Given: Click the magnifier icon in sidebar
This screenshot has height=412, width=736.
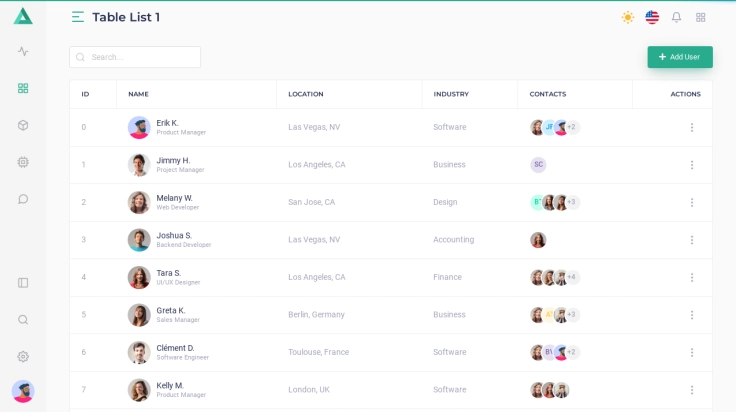Looking at the screenshot, I should click(23, 320).
